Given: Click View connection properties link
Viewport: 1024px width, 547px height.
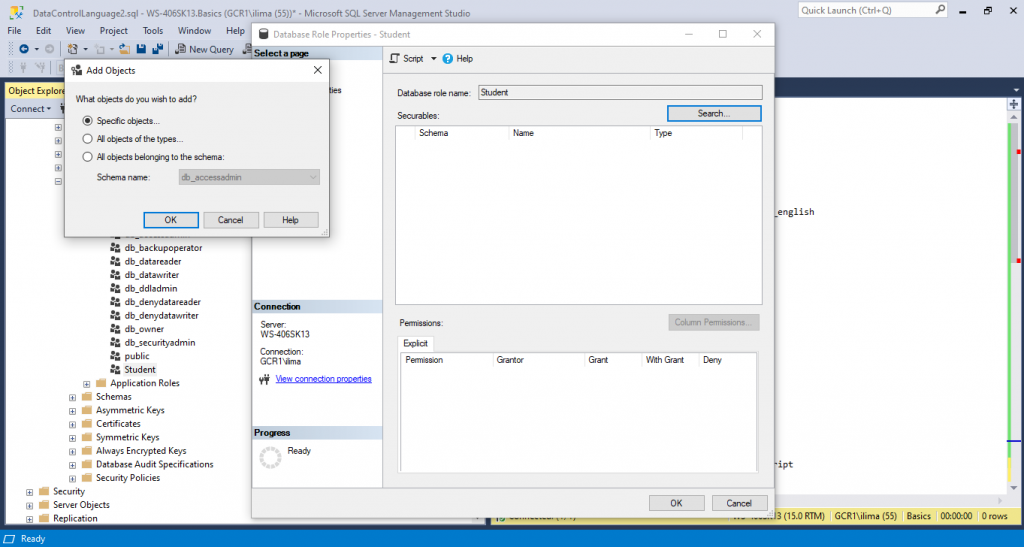Looking at the screenshot, I should click(323, 379).
